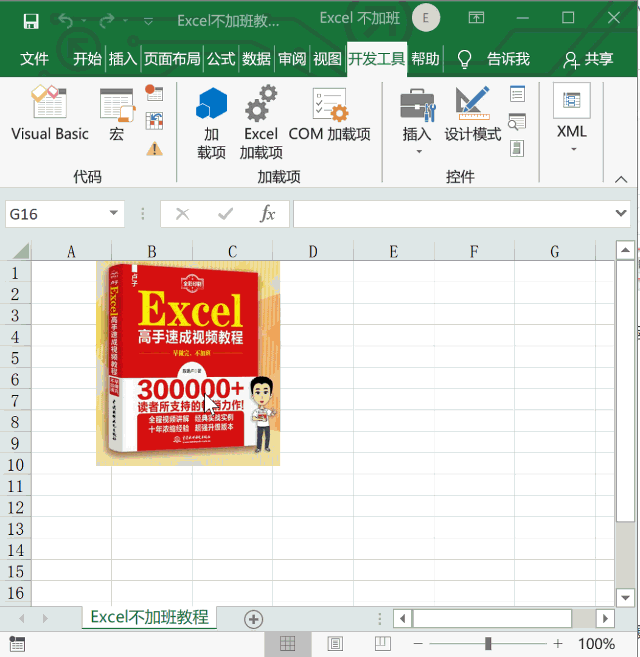Select the 开发工具 tab
The height and width of the screenshot is (657, 640).
(x=376, y=59)
